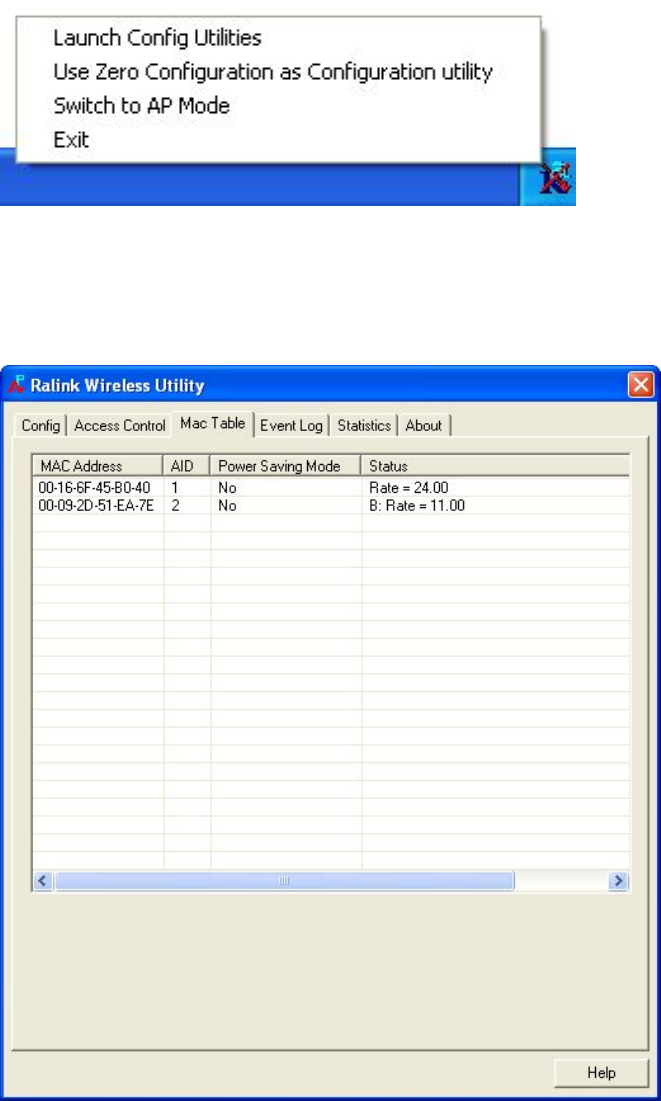Click the left arrow of the horizontal scrollbar

click(x=44, y=881)
